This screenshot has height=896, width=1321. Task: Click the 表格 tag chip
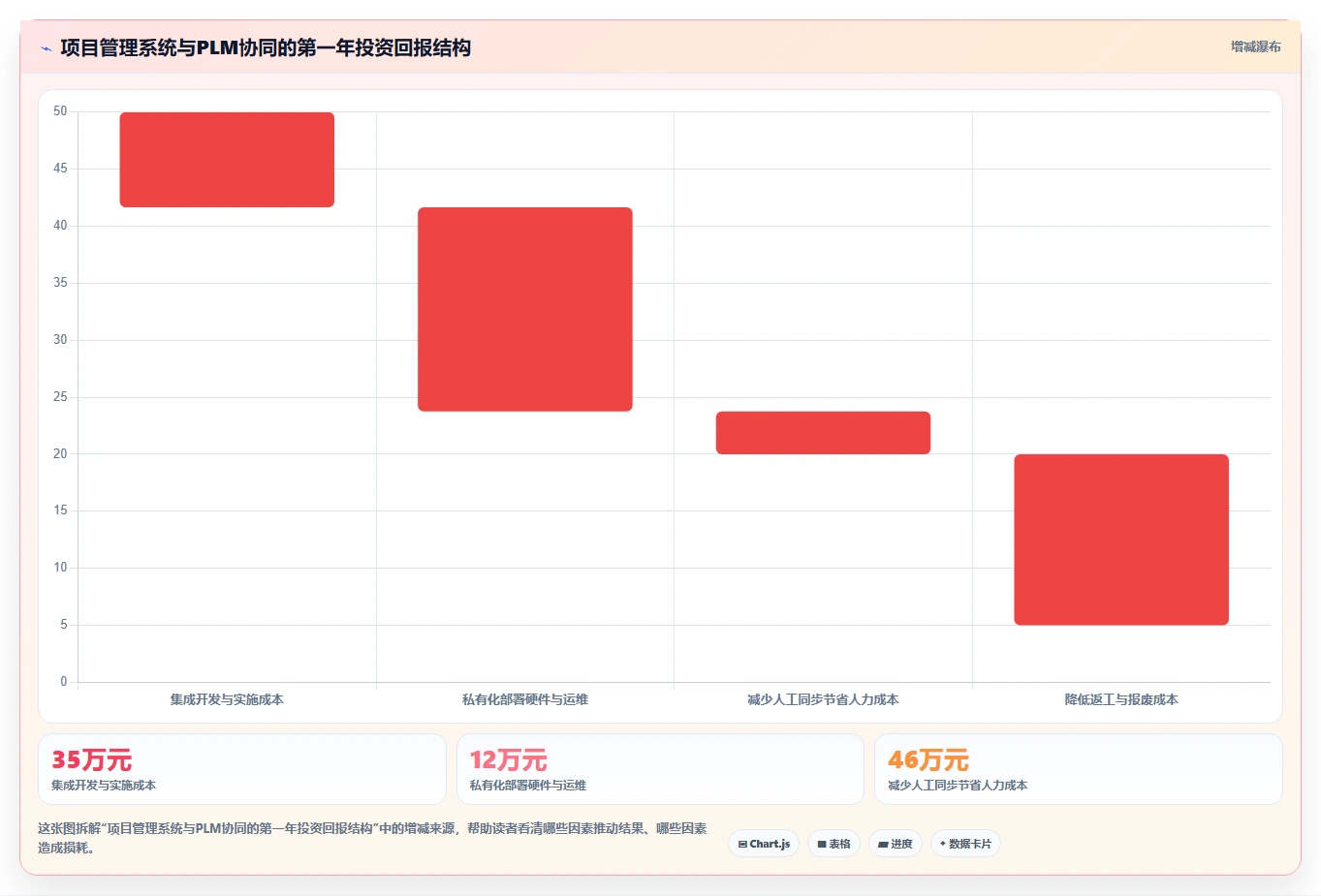coord(833,844)
